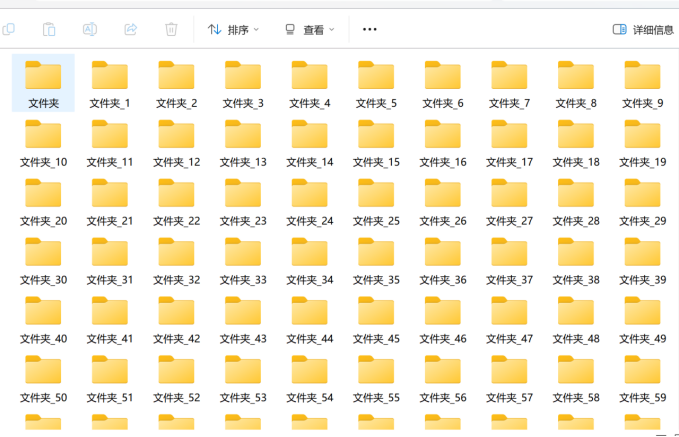
Task: Select the 文件夹_42 folder icon
Action: pos(176,311)
